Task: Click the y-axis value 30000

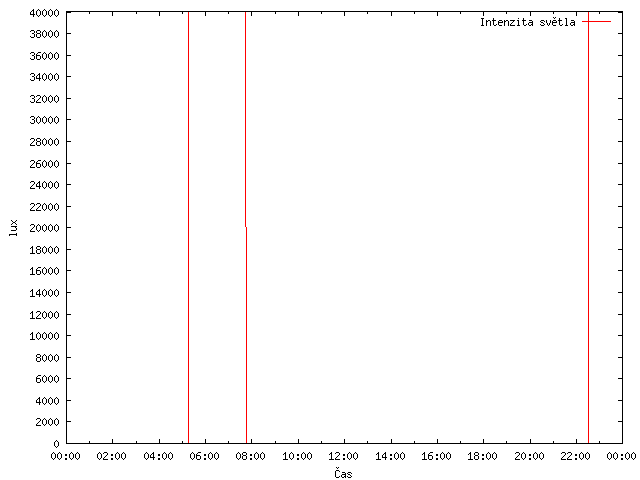Action: [44, 120]
